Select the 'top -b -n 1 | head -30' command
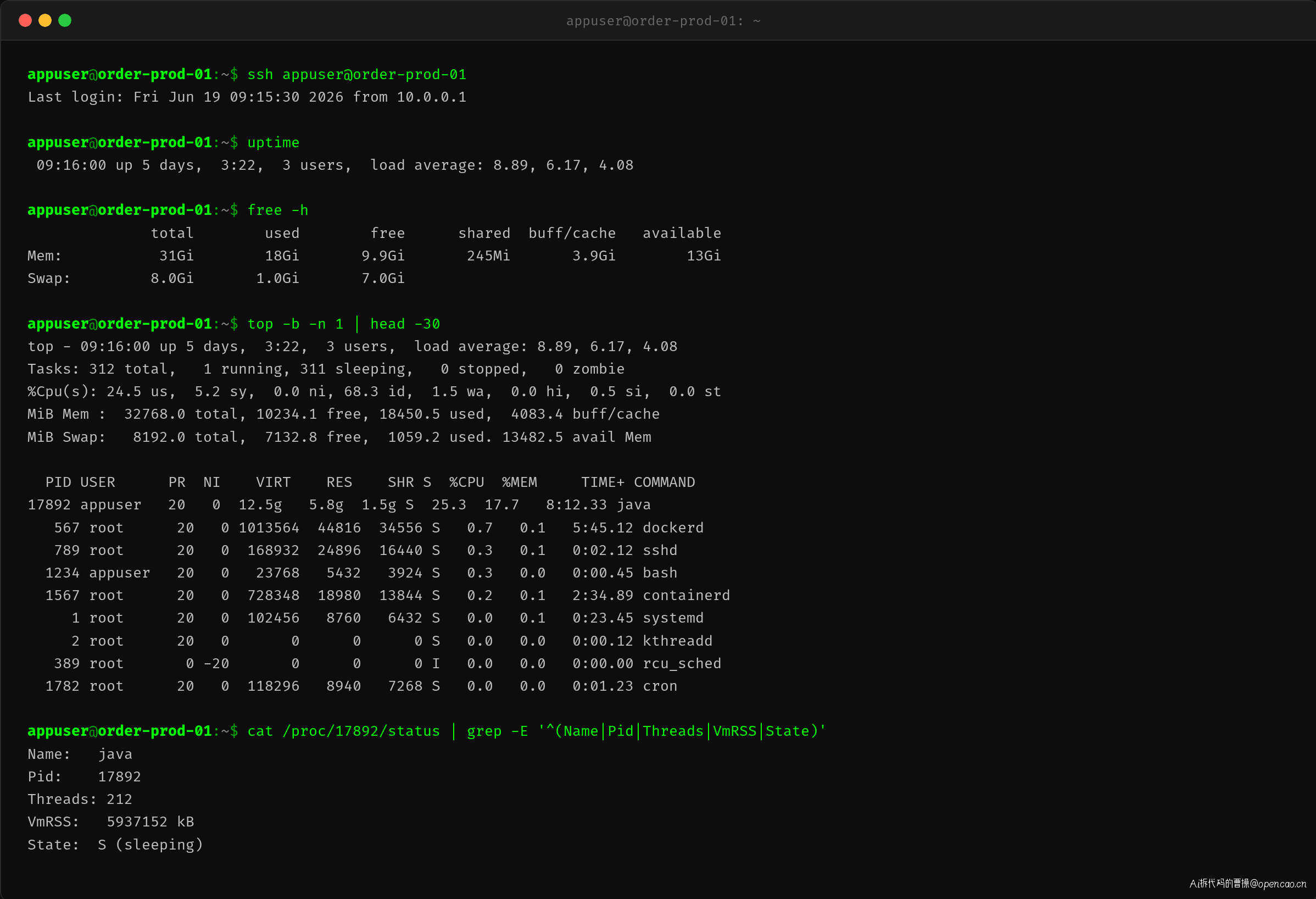This screenshot has height=899, width=1316. (344, 324)
